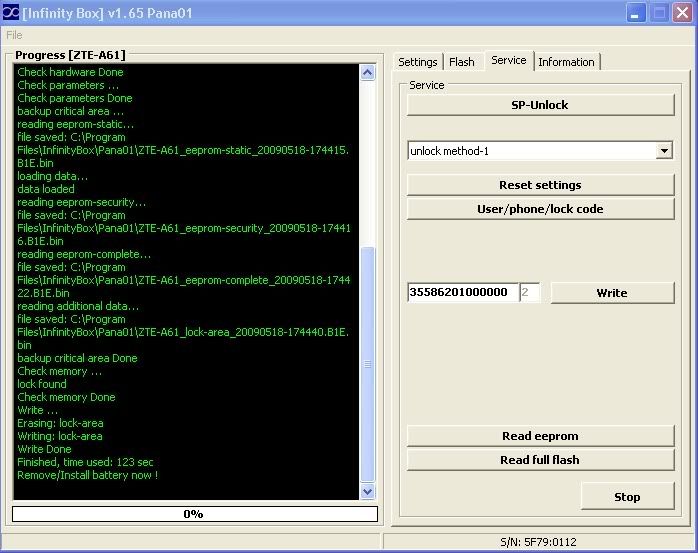Click log line "Erasing: lock-area"
Viewport: 698px width, 553px height.
tap(60, 423)
